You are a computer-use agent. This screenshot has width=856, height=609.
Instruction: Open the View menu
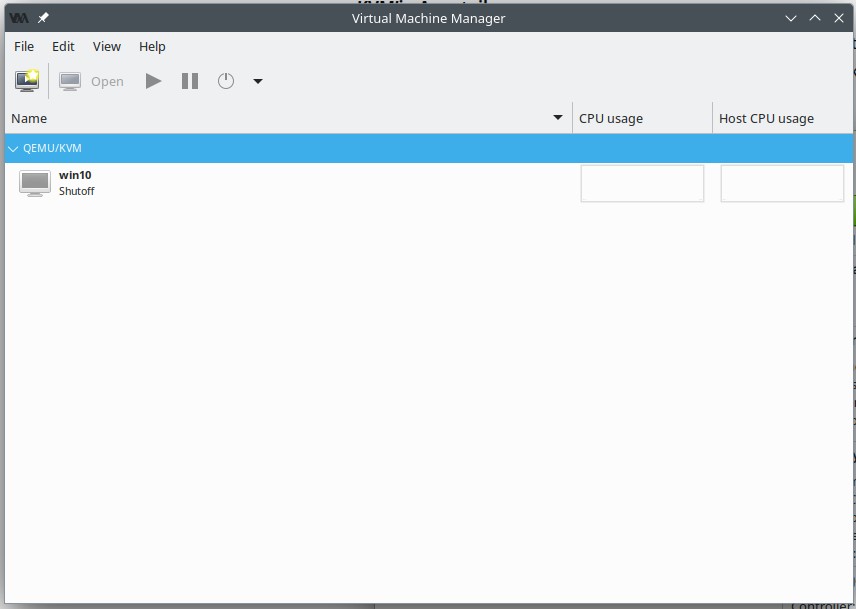(107, 46)
